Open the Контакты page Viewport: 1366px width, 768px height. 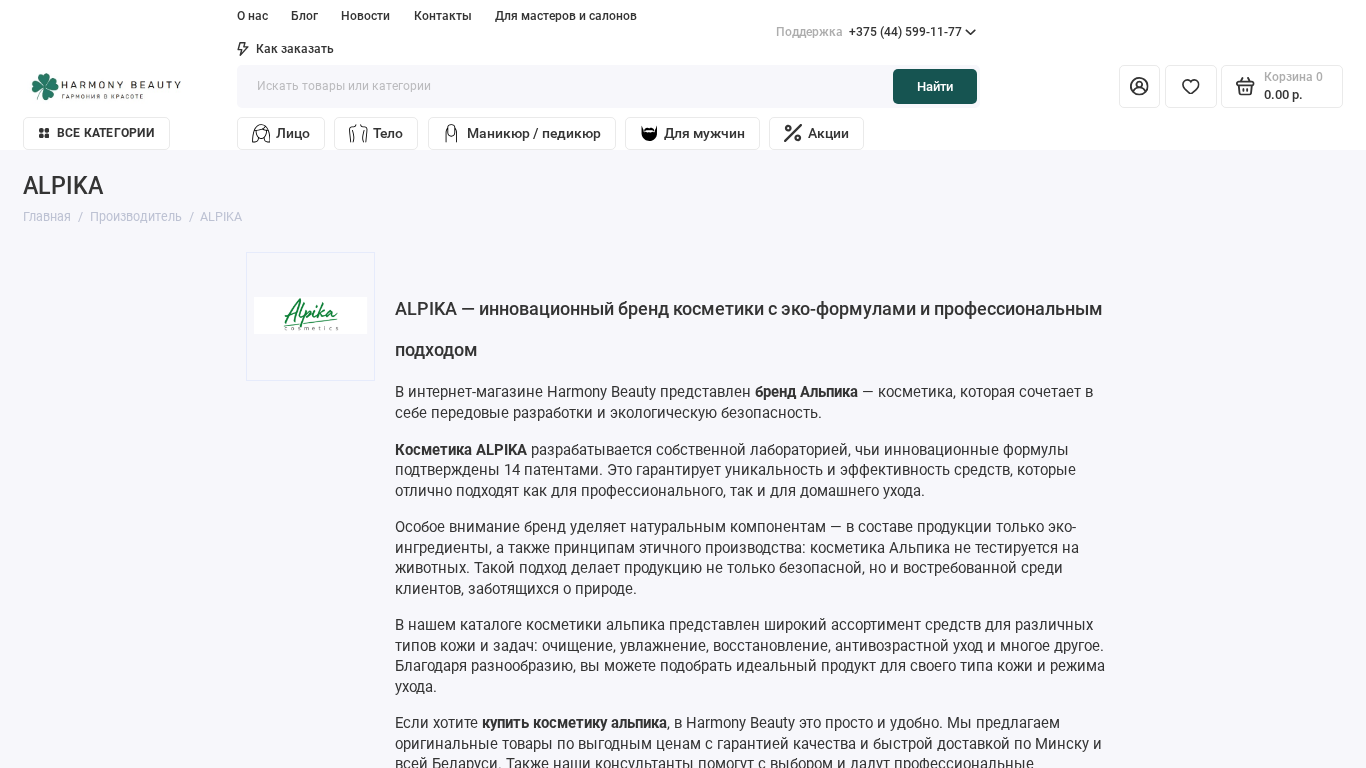pyautogui.click(x=442, y=16)
